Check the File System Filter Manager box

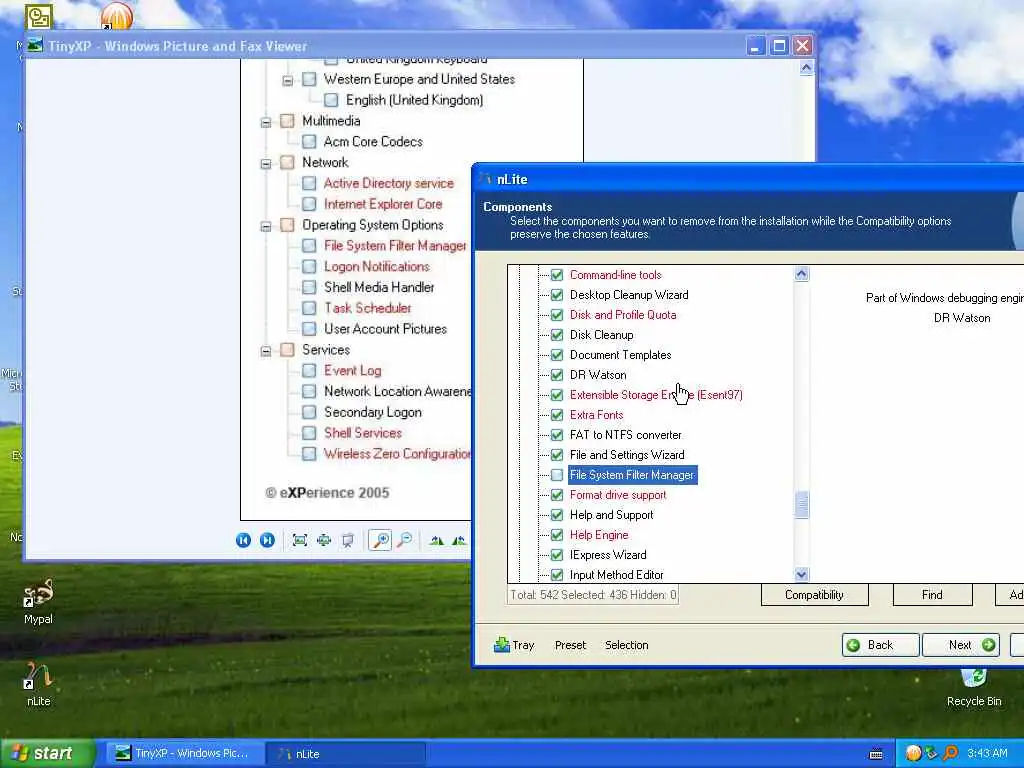(x=556, y=475)
